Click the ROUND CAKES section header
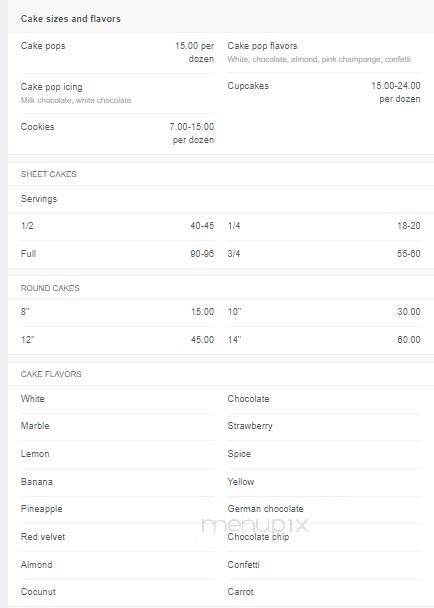434x608 pixels. [x=50, y=288]
